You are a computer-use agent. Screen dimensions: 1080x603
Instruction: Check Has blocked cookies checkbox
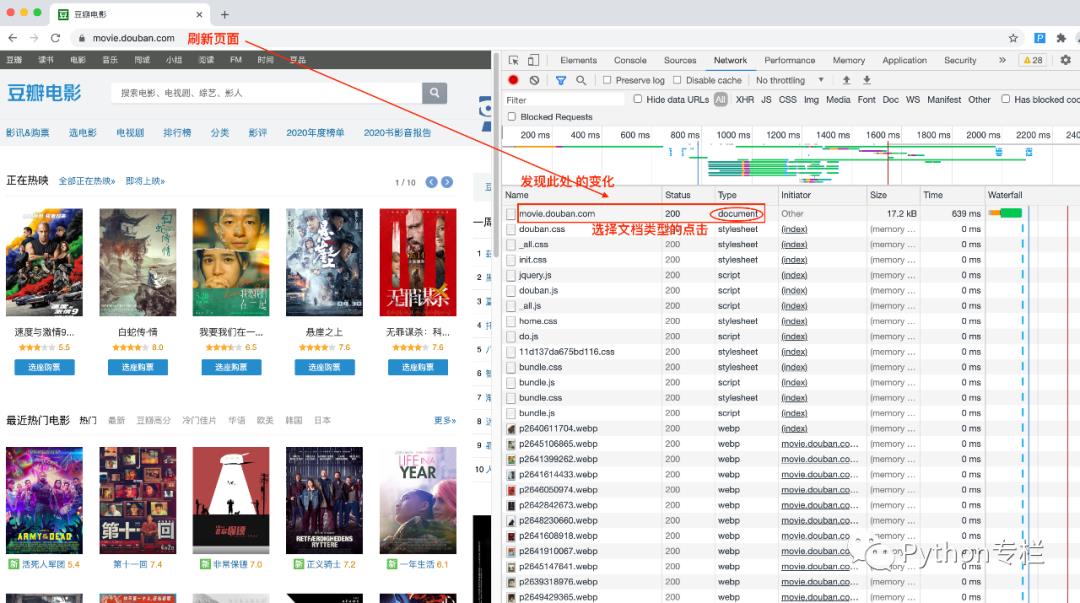coord(1006,99)
